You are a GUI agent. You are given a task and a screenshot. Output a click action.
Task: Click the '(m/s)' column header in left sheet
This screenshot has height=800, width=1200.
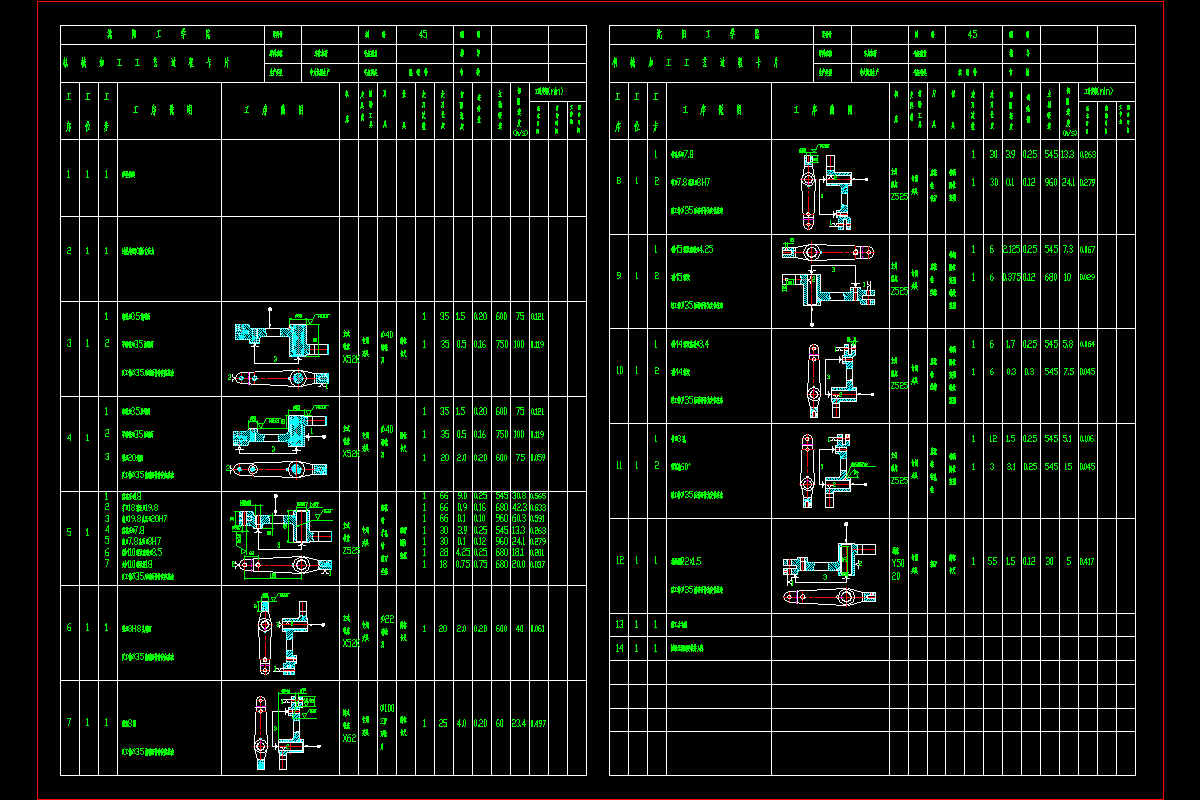(x=520, y=132)
